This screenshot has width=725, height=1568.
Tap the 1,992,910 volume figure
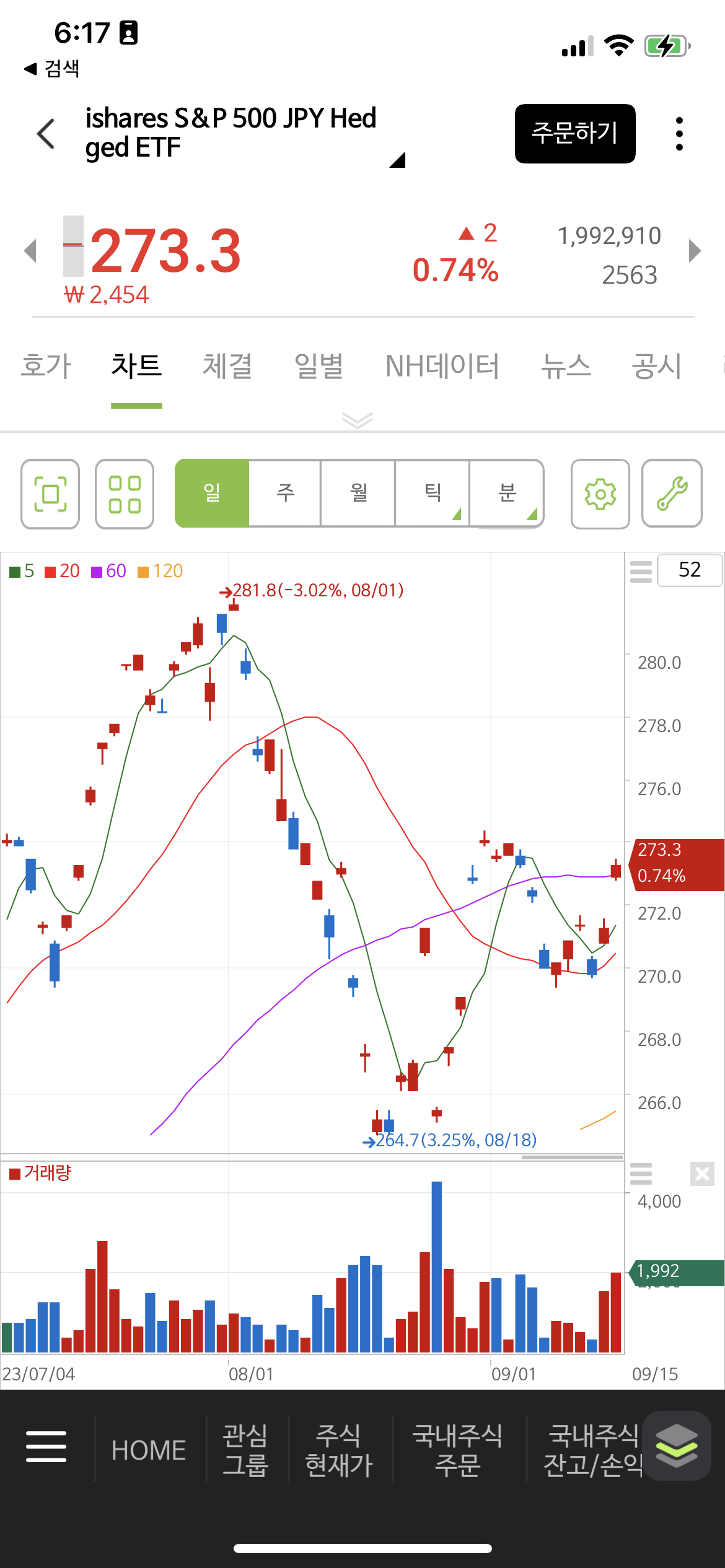point(609,236)
